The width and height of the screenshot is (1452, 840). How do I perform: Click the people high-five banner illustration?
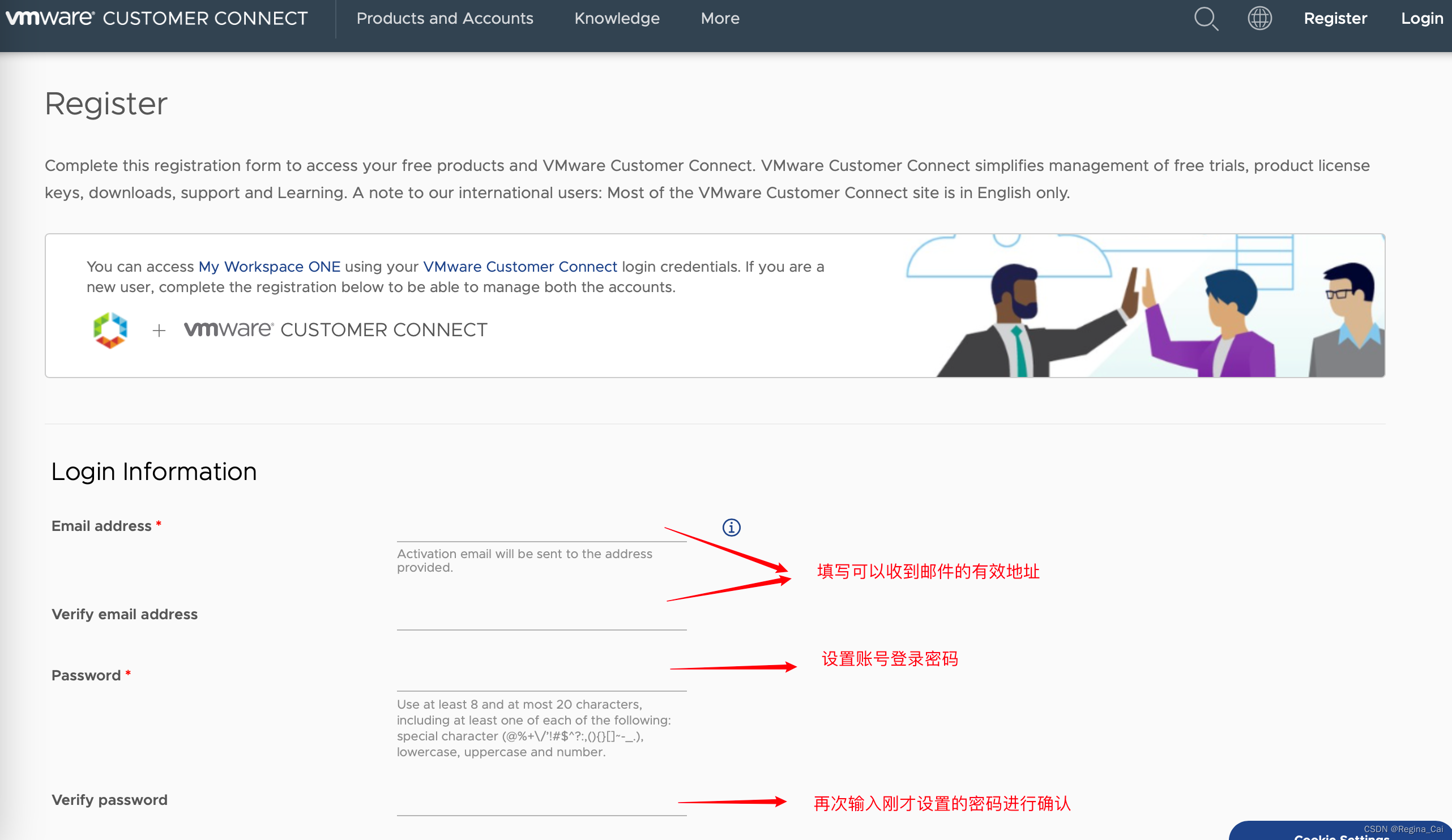click(1146, 306)
